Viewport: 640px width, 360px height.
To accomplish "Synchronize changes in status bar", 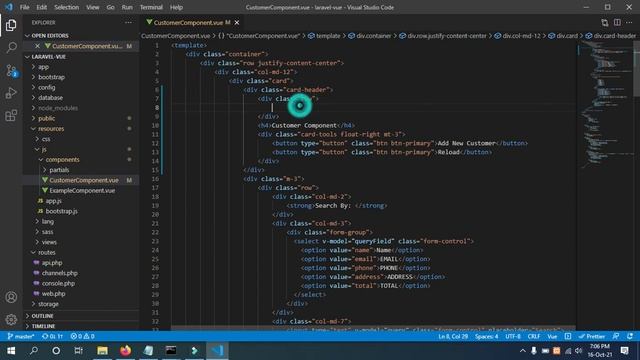I will 52,336.
